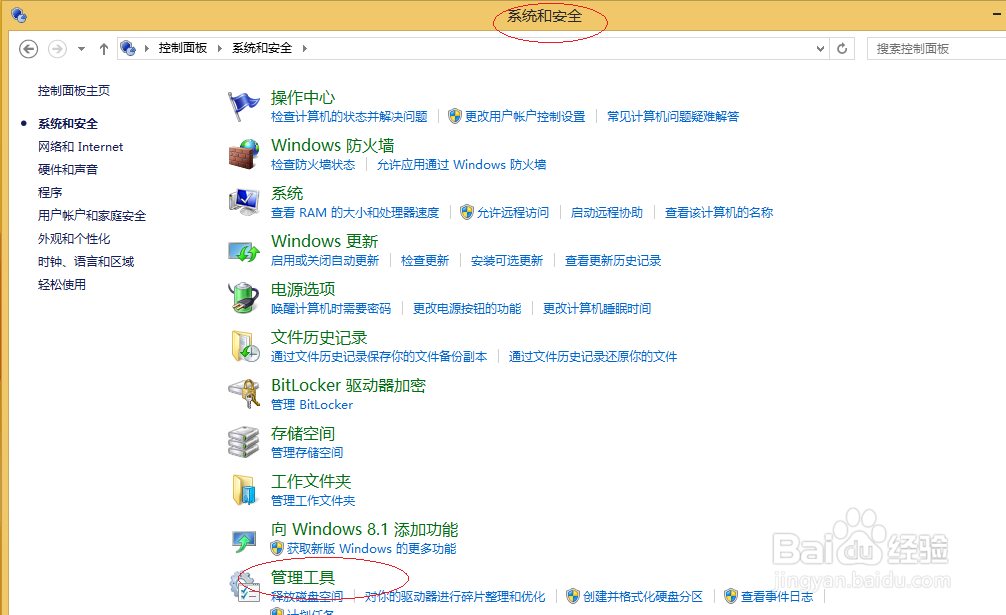
Task: Open 硬件和声音 category
Action: click(x=68, y=169)
